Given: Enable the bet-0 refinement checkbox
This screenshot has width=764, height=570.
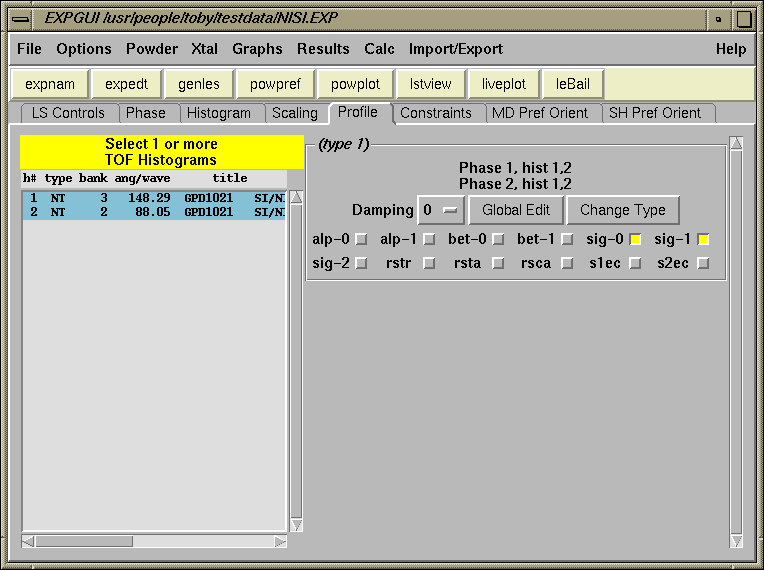Looking at the screenshot, I should tap(498, 239).
